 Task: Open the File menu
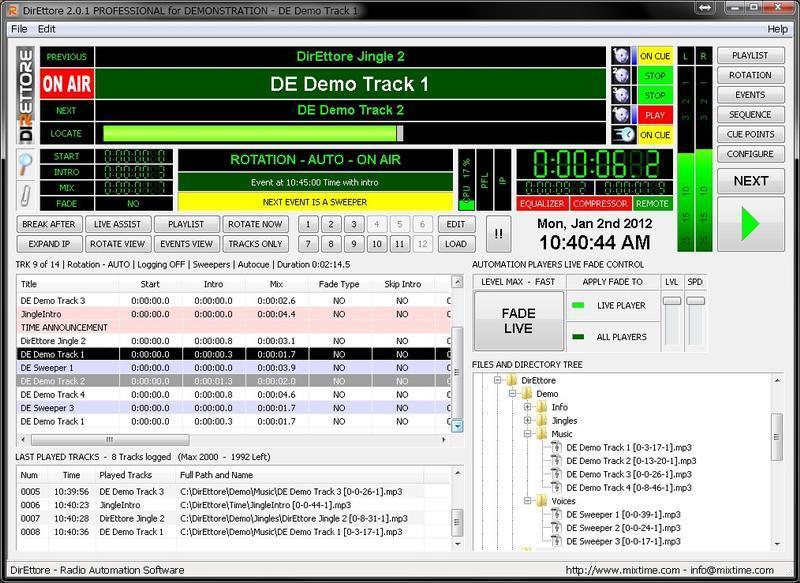[x=19, y=29]
